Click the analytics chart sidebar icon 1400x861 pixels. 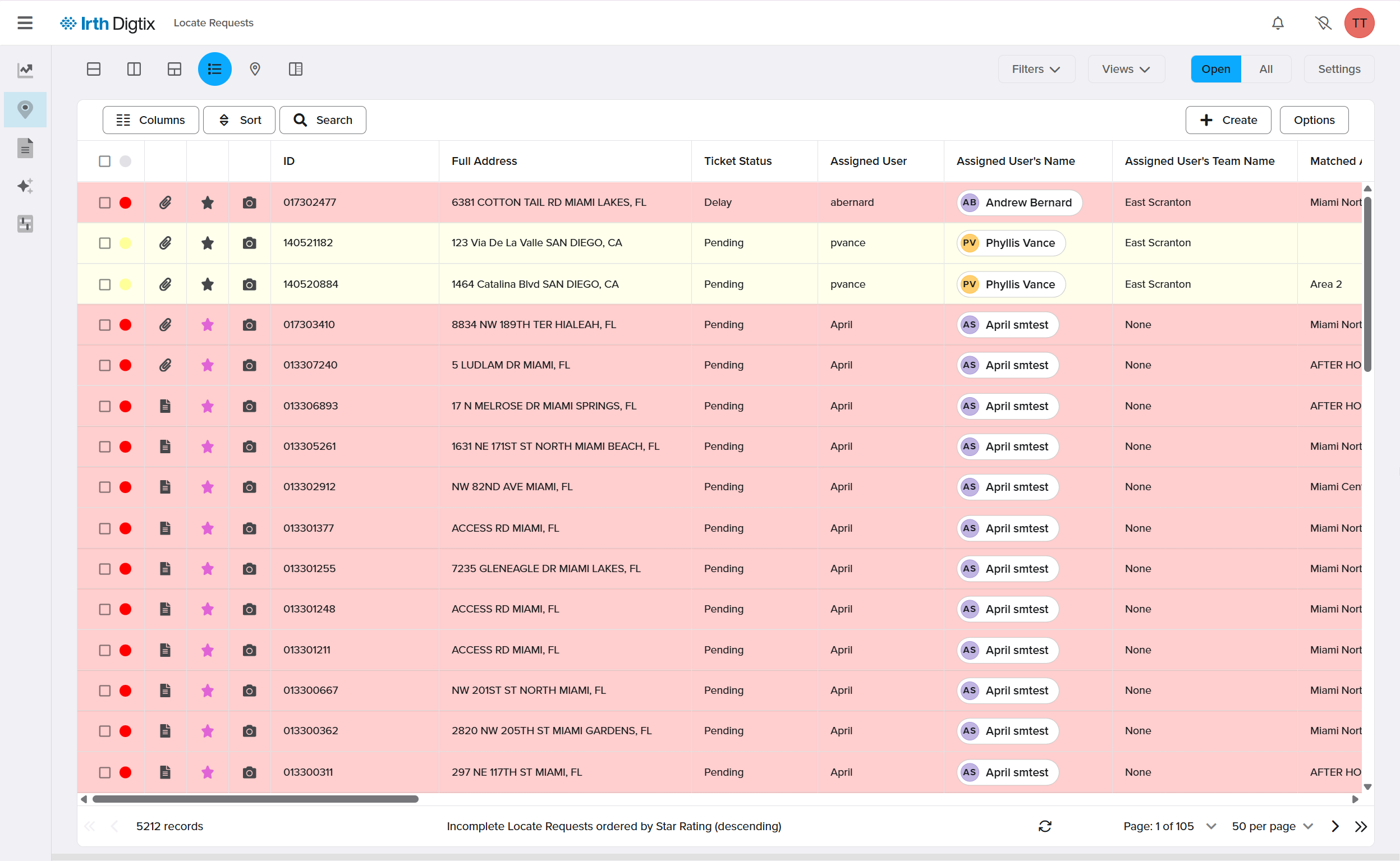click(25, 70)
